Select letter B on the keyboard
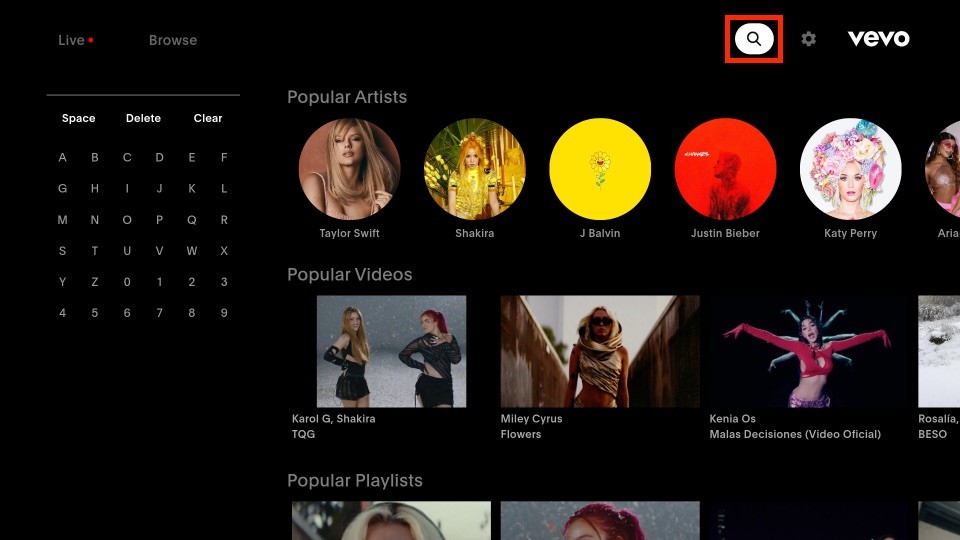This screenshot has width=960, height=540. [x=95, y=157]
